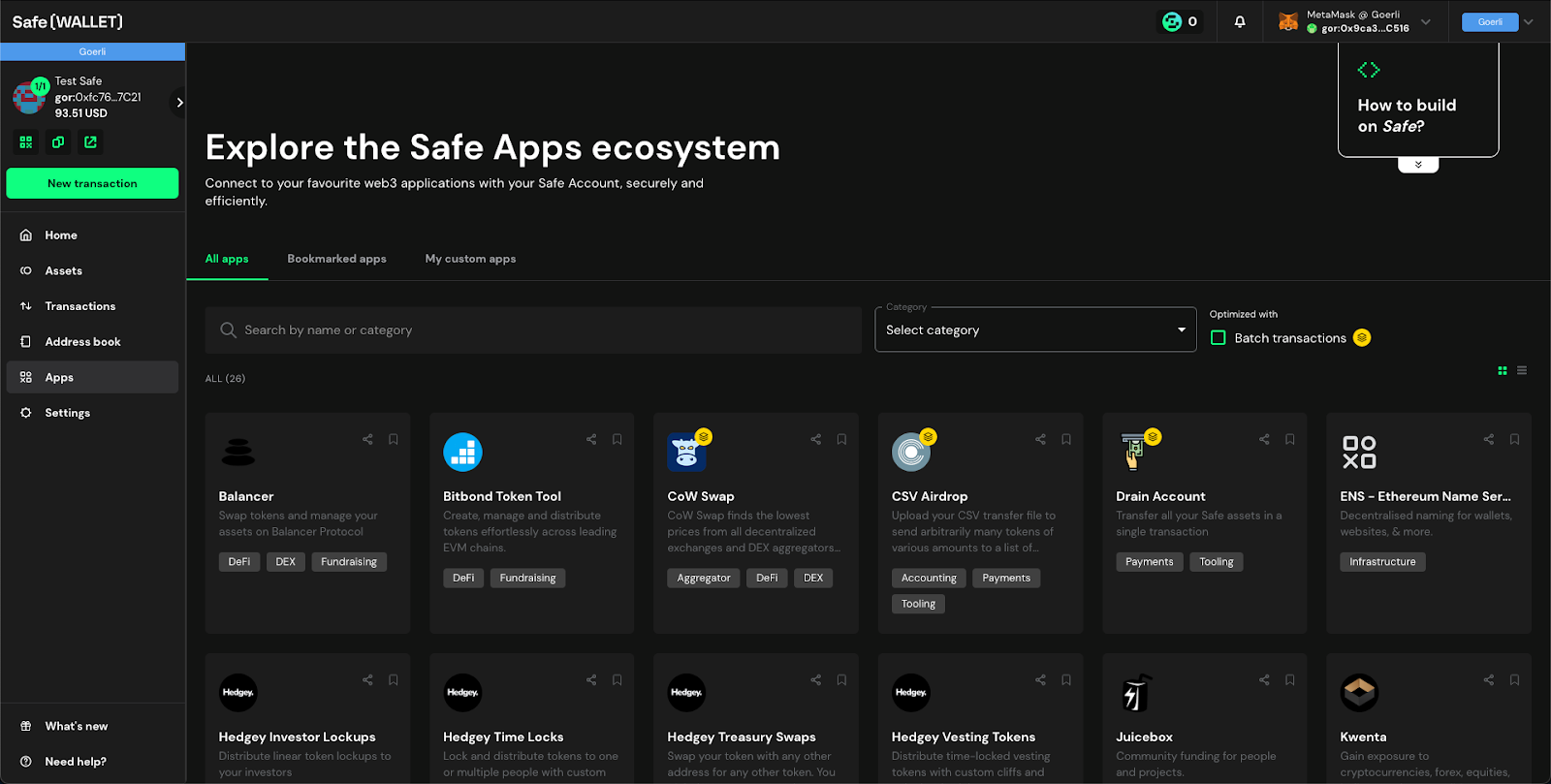The width and height of the screenshot is (1551, 784).
Task: Bookmark the Kwenta app
Action: (x=1514, y=679)
